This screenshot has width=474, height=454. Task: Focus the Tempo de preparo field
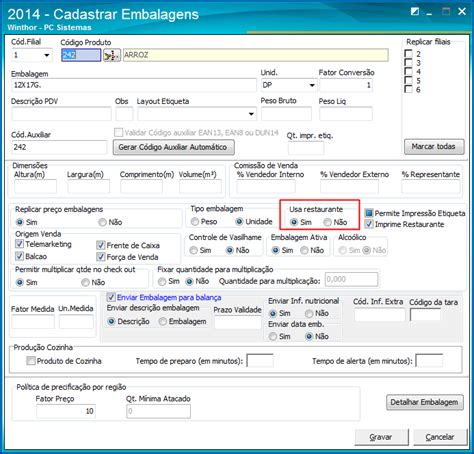coord(260,361)
